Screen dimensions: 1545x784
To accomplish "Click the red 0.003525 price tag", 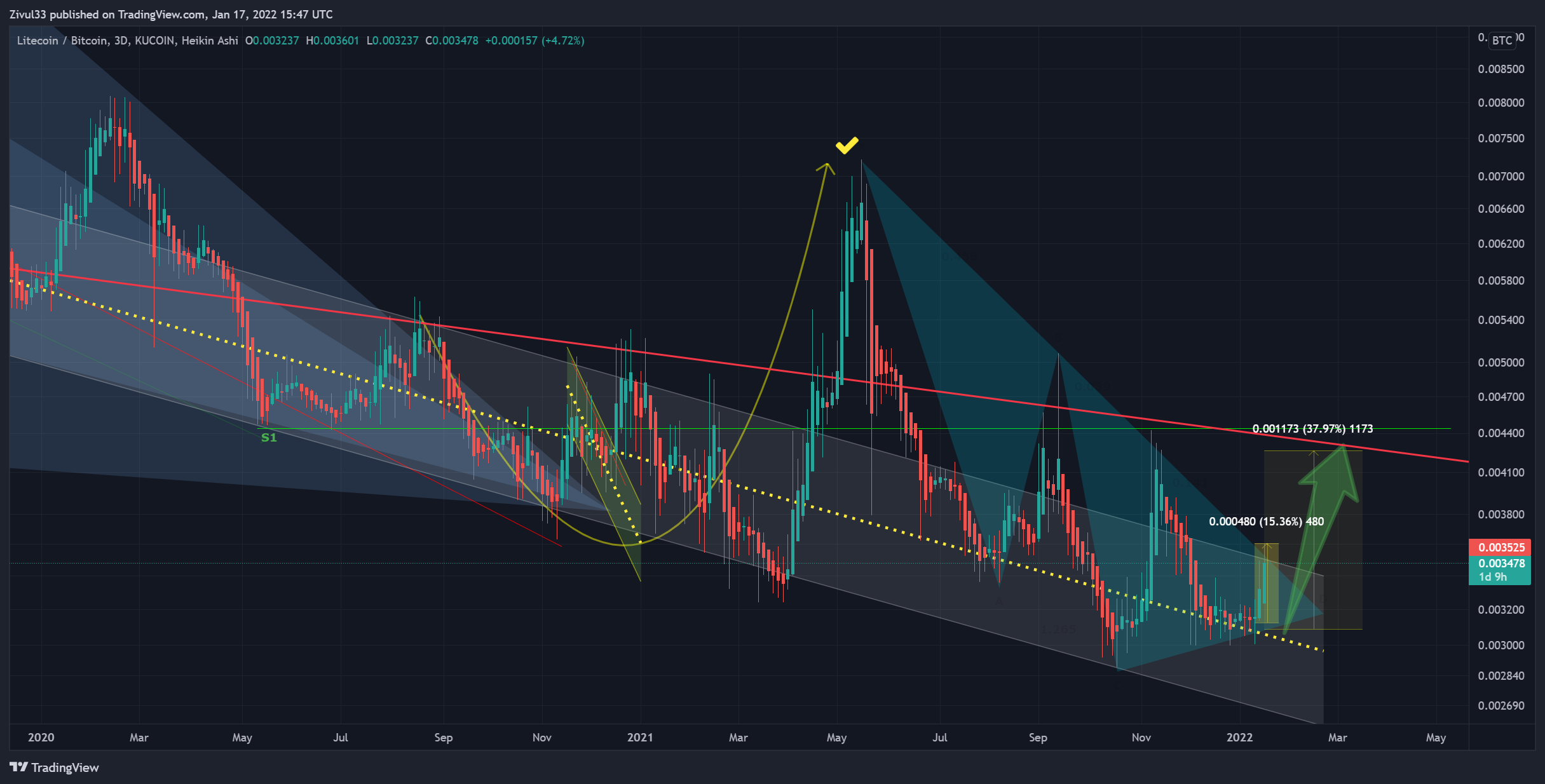I will click(1500, 547).
